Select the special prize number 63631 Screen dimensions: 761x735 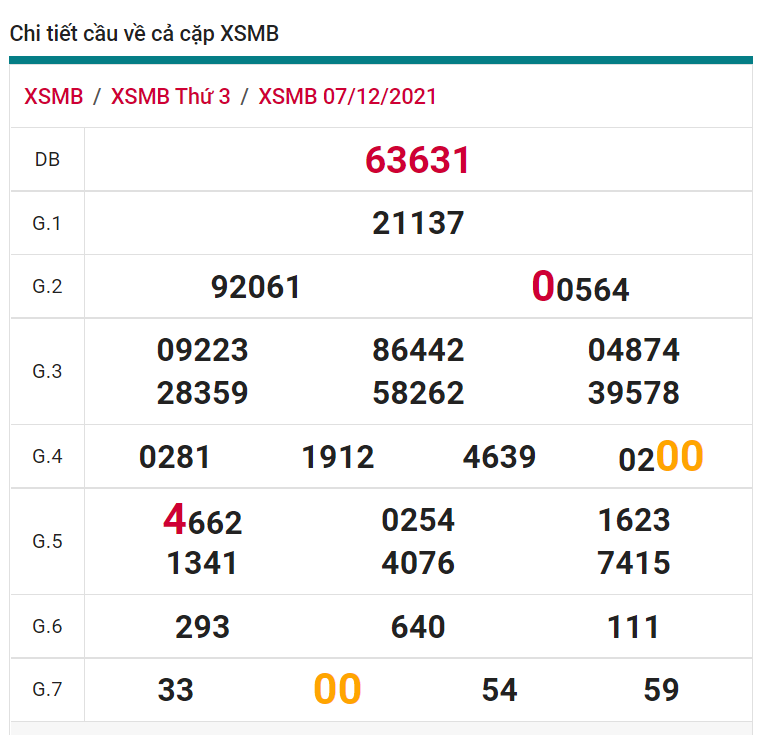pos(418,160)
